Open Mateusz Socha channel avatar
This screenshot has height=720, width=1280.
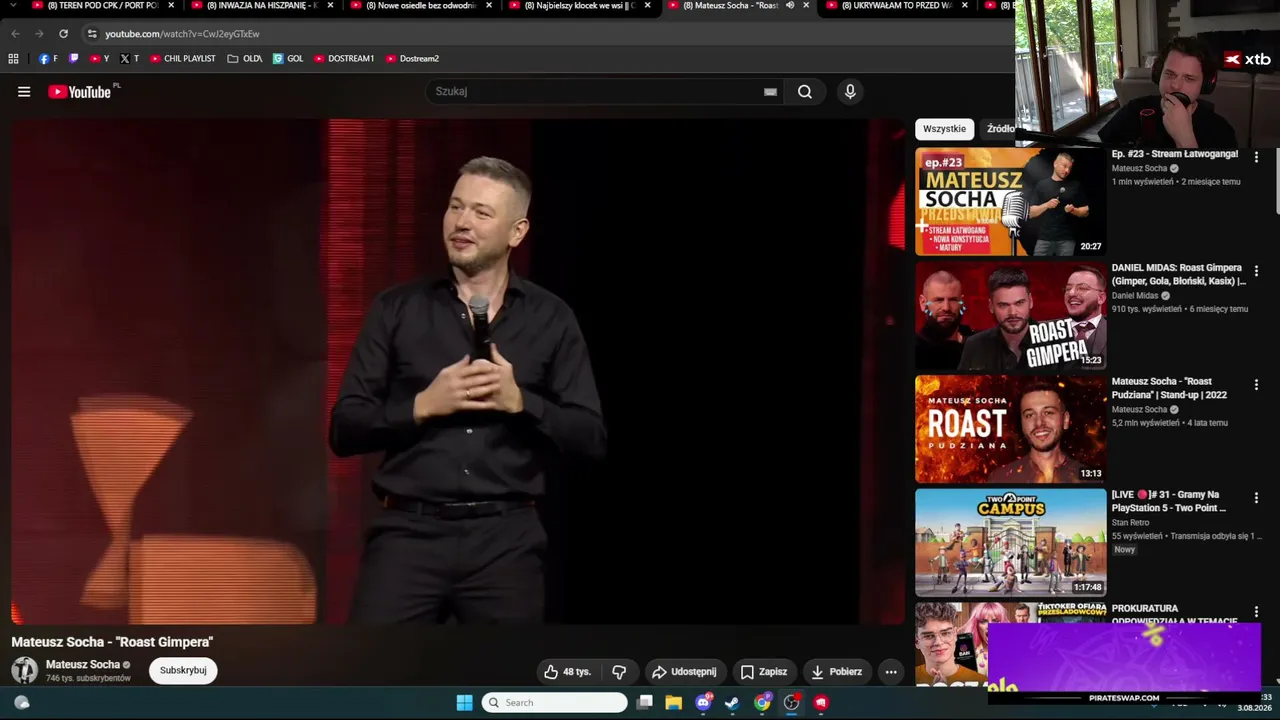tap(25, 670)
